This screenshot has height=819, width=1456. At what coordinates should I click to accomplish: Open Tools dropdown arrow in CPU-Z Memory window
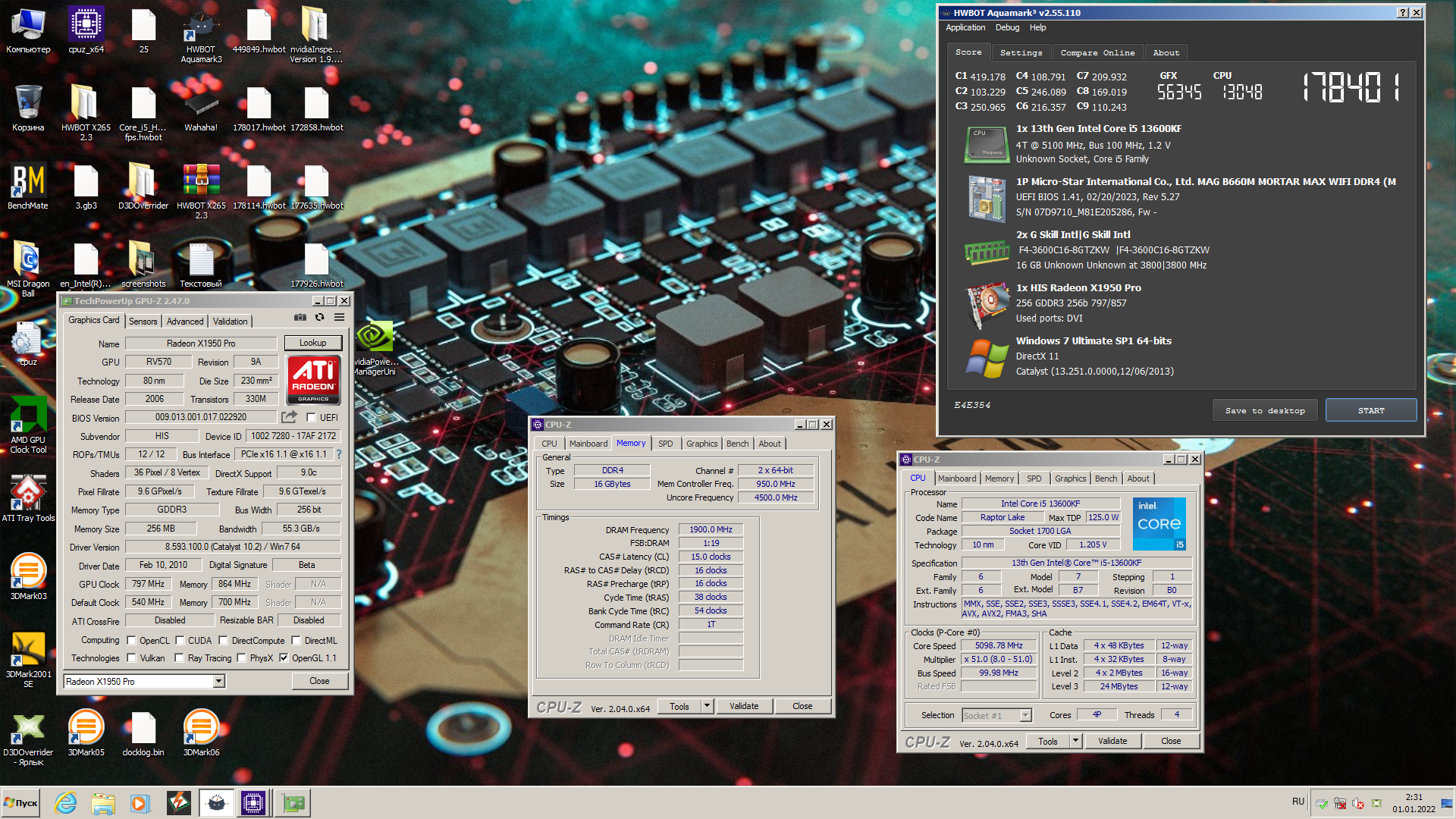(x=707, y=706)
